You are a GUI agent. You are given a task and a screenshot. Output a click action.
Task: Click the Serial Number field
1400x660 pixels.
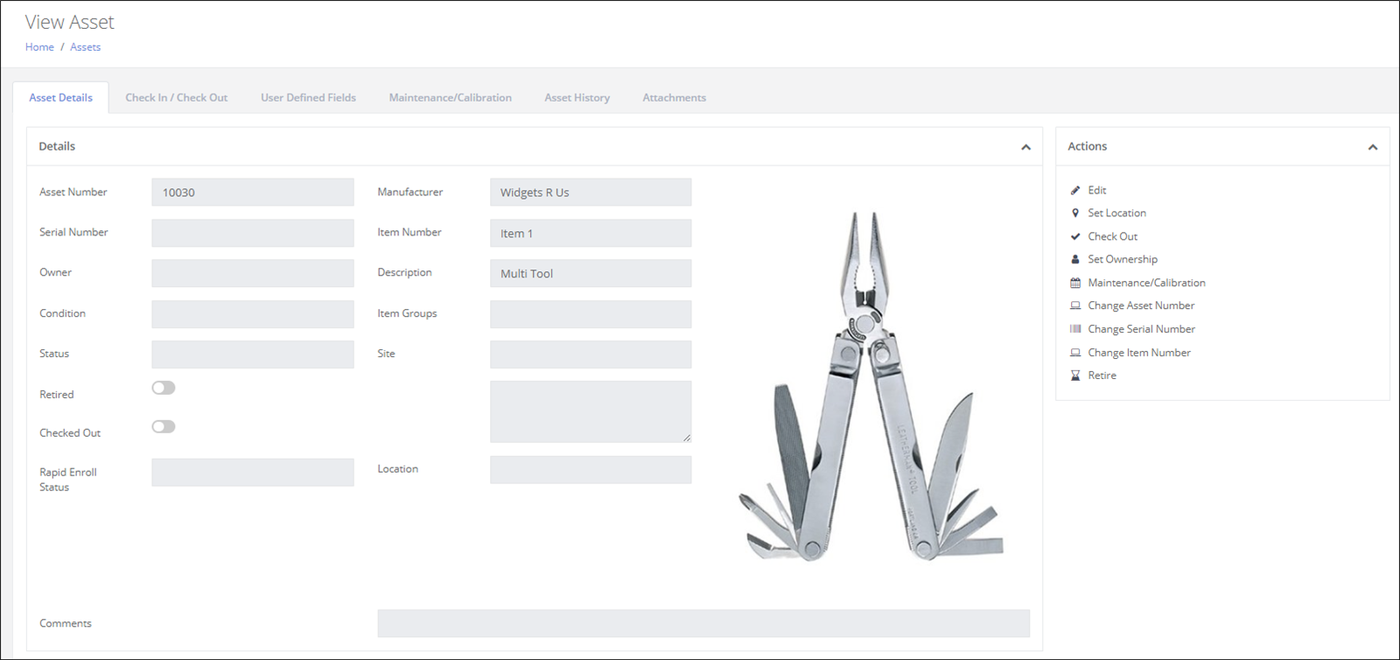click(253, 233)
